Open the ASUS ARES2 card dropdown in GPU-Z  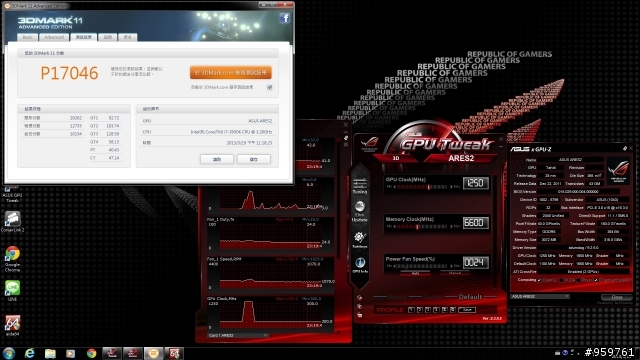click(x=540, y=297)
